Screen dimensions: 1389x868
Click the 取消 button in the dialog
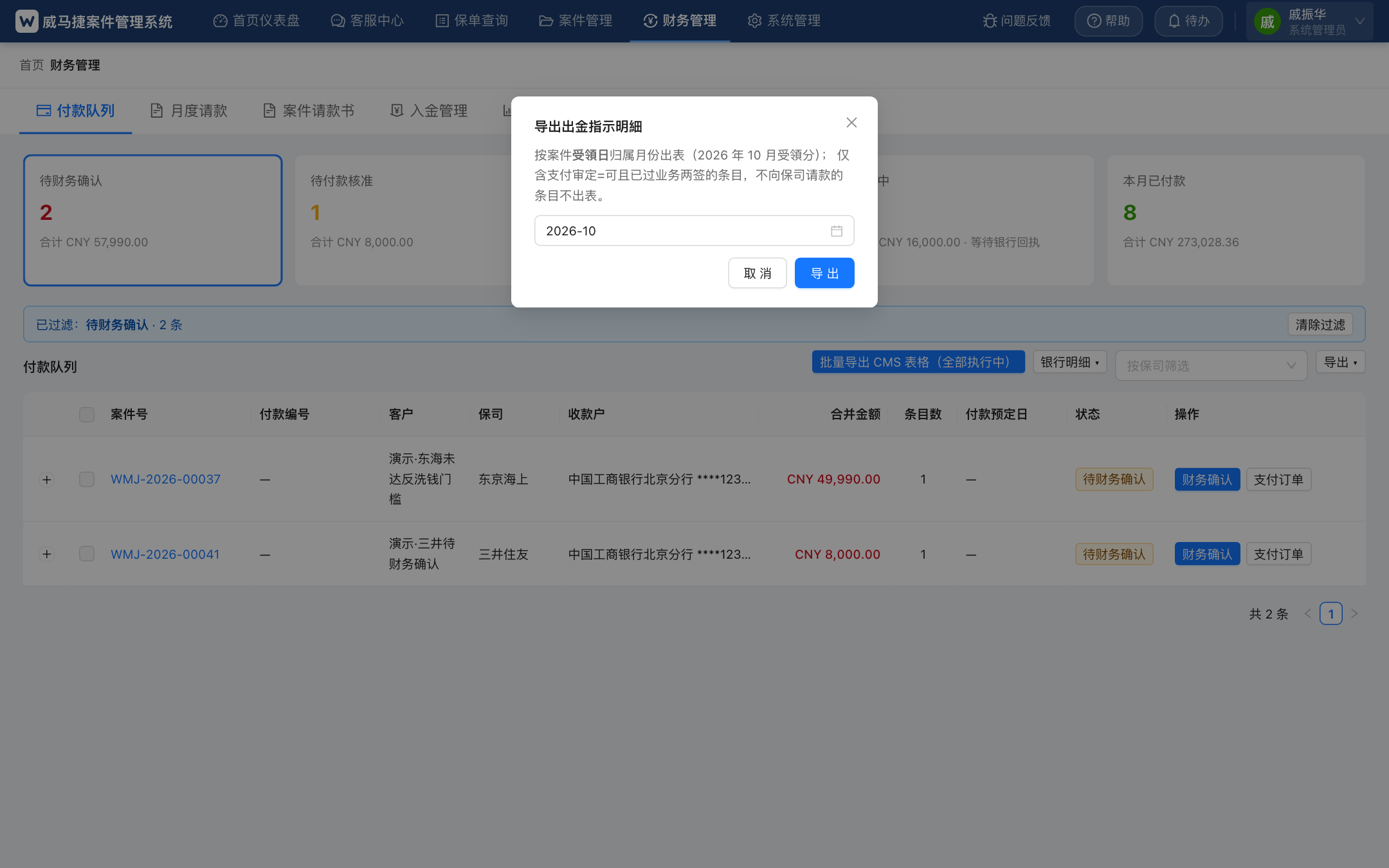point(757,273)
